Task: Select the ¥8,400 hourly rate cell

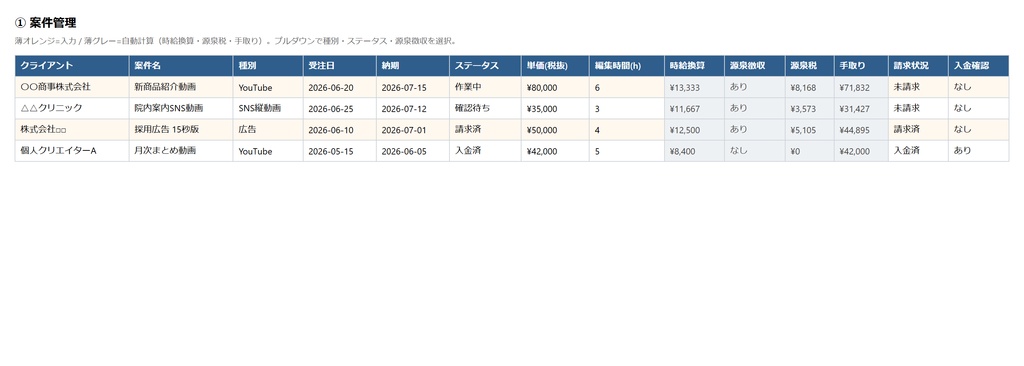Action: tap(694, 151)
